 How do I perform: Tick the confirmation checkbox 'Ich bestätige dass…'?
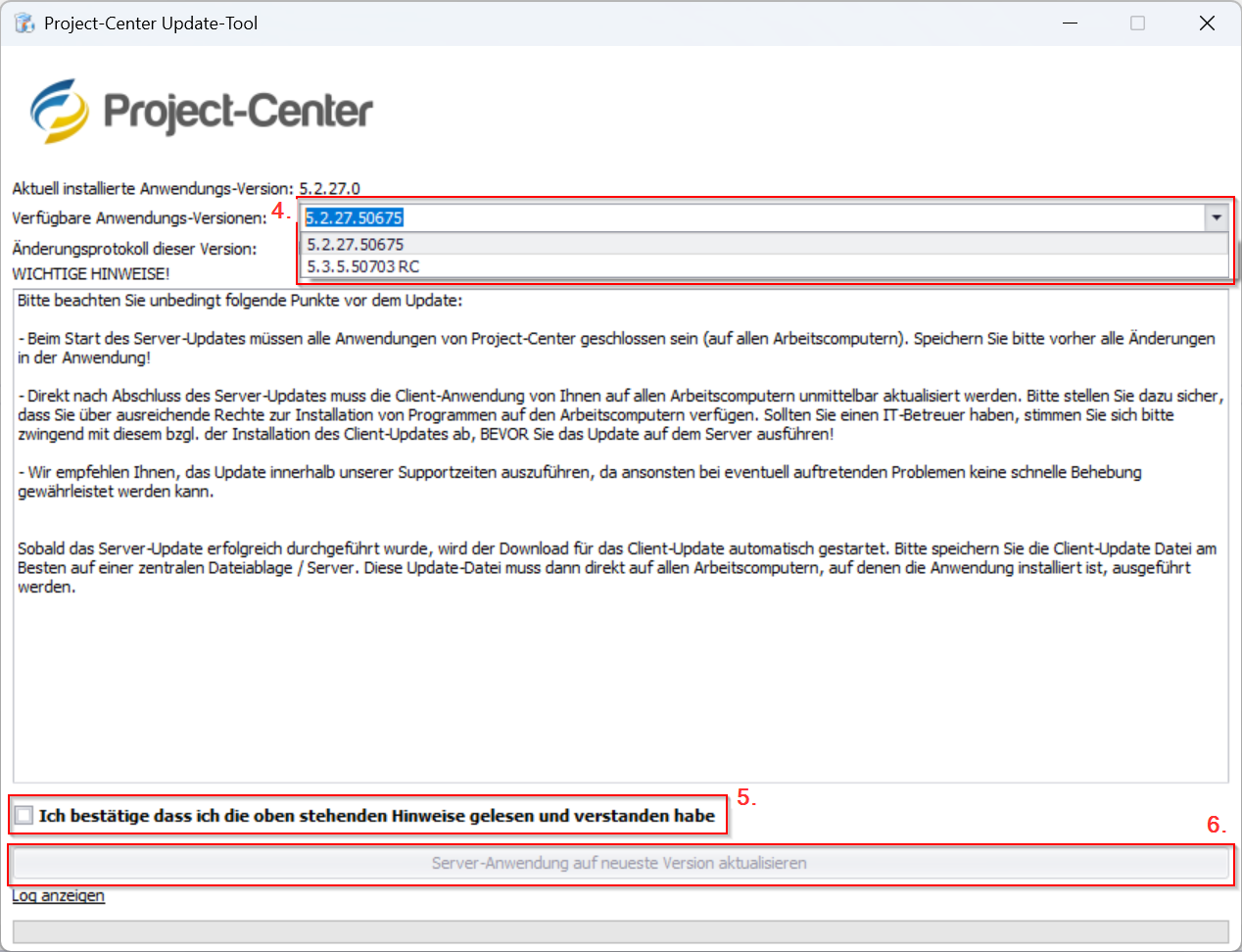24,815
